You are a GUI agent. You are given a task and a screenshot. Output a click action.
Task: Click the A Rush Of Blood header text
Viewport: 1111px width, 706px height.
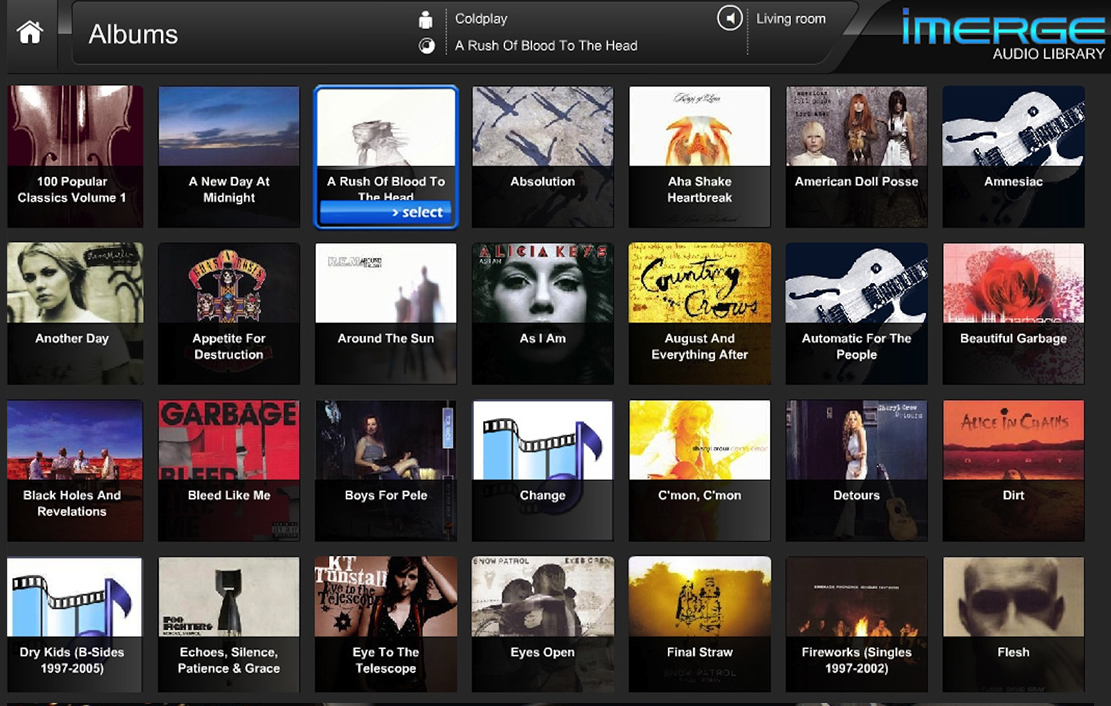546,46
